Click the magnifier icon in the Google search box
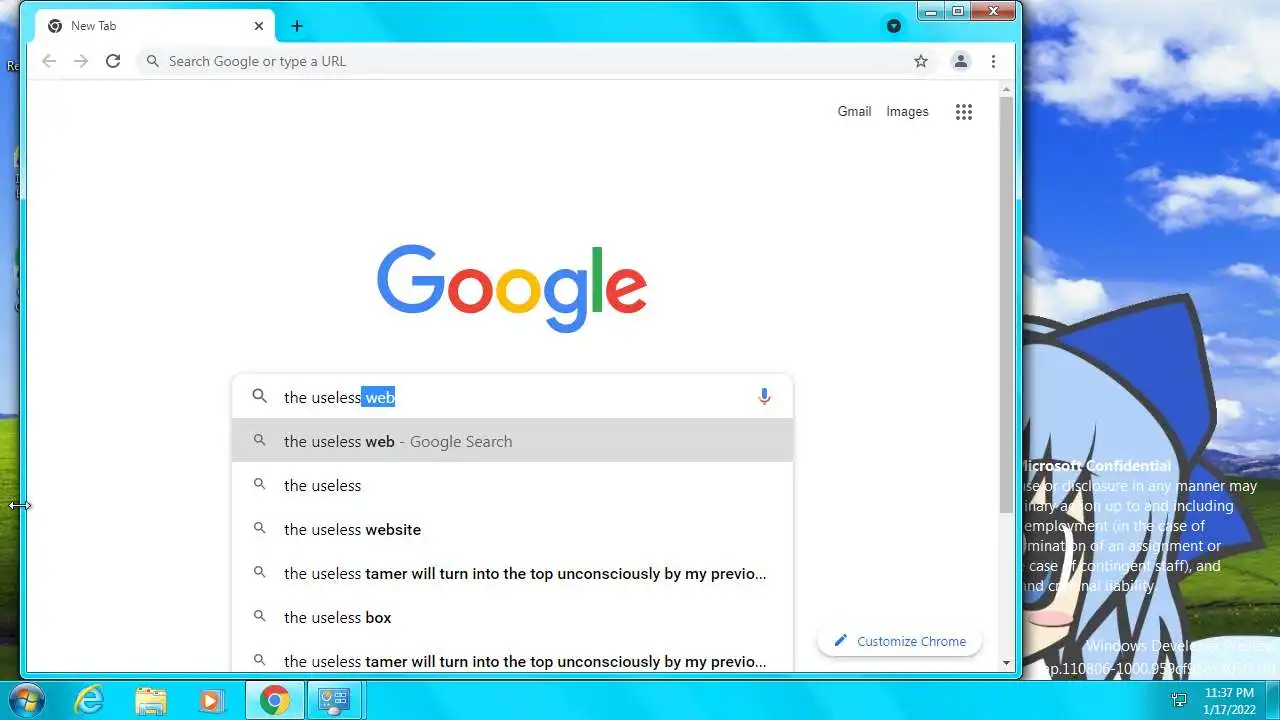 click(260, 396)
